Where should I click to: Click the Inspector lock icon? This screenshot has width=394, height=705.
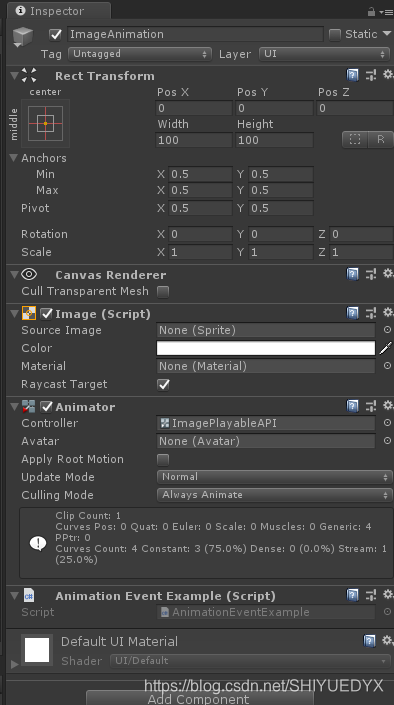pos(372,11)
